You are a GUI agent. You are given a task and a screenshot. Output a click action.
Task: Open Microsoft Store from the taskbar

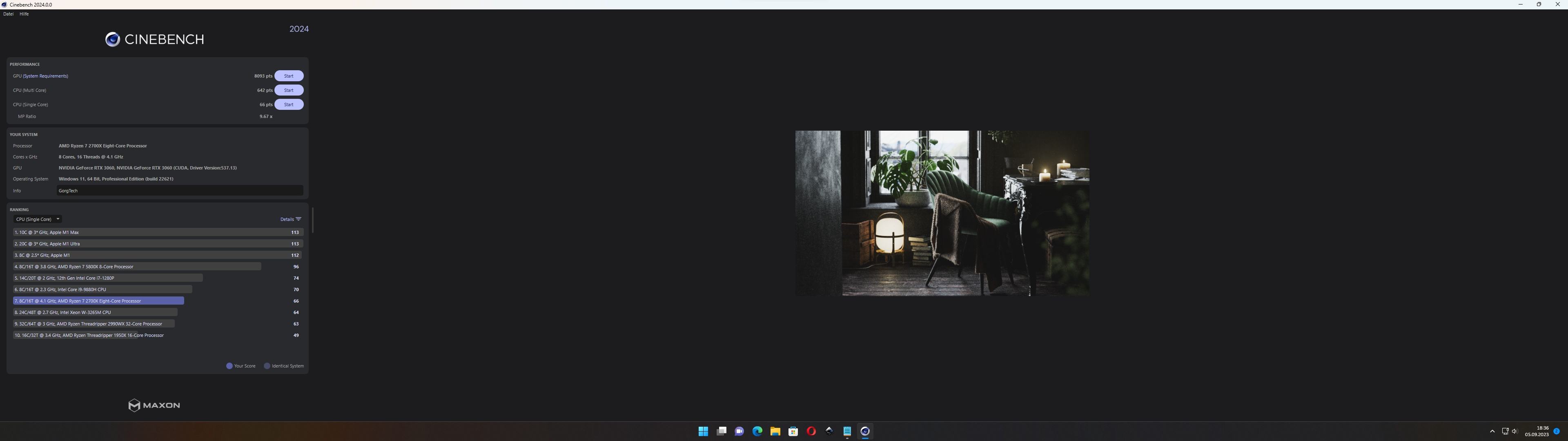point(793,431)
